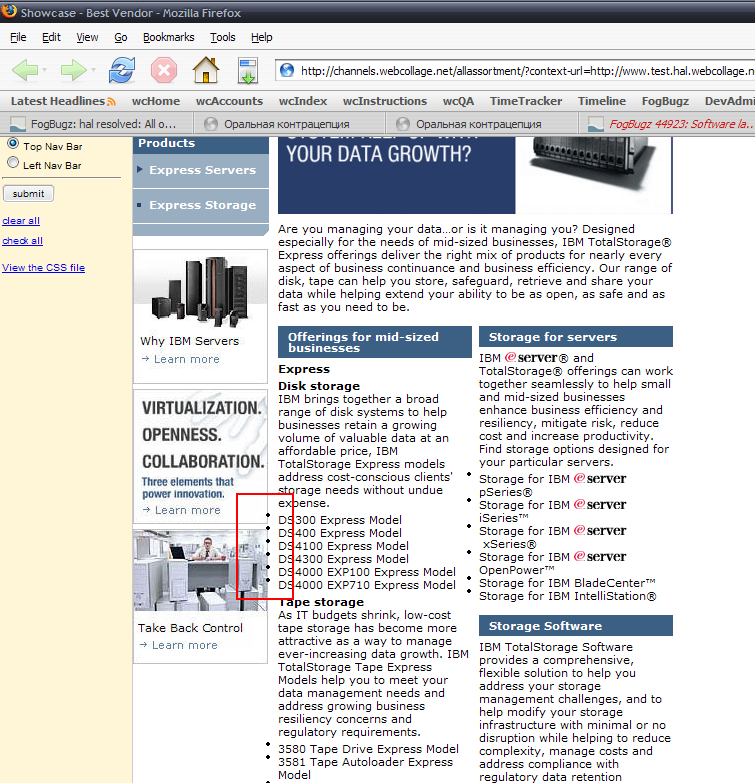Open the wcAccounts bookmark
Viewport: 755px width, 783px height.
tap(229, 101)
